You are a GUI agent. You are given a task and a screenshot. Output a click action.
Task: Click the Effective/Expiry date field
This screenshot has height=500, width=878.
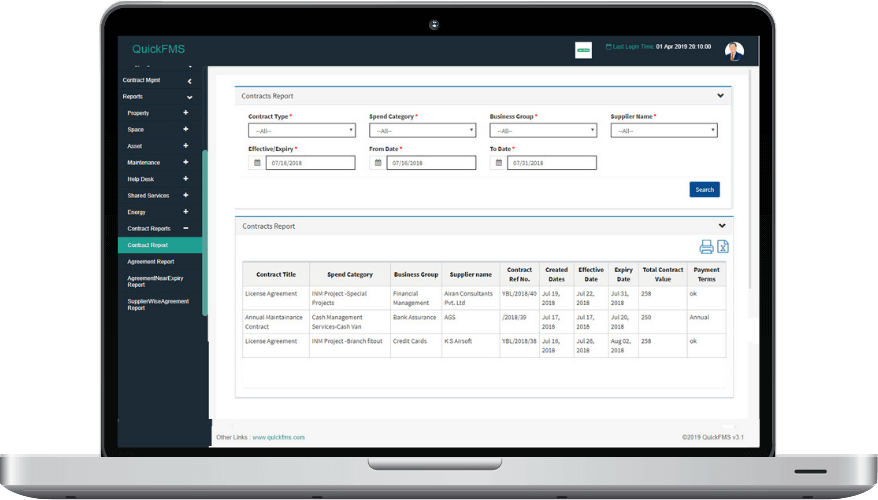tap(310, 163)
